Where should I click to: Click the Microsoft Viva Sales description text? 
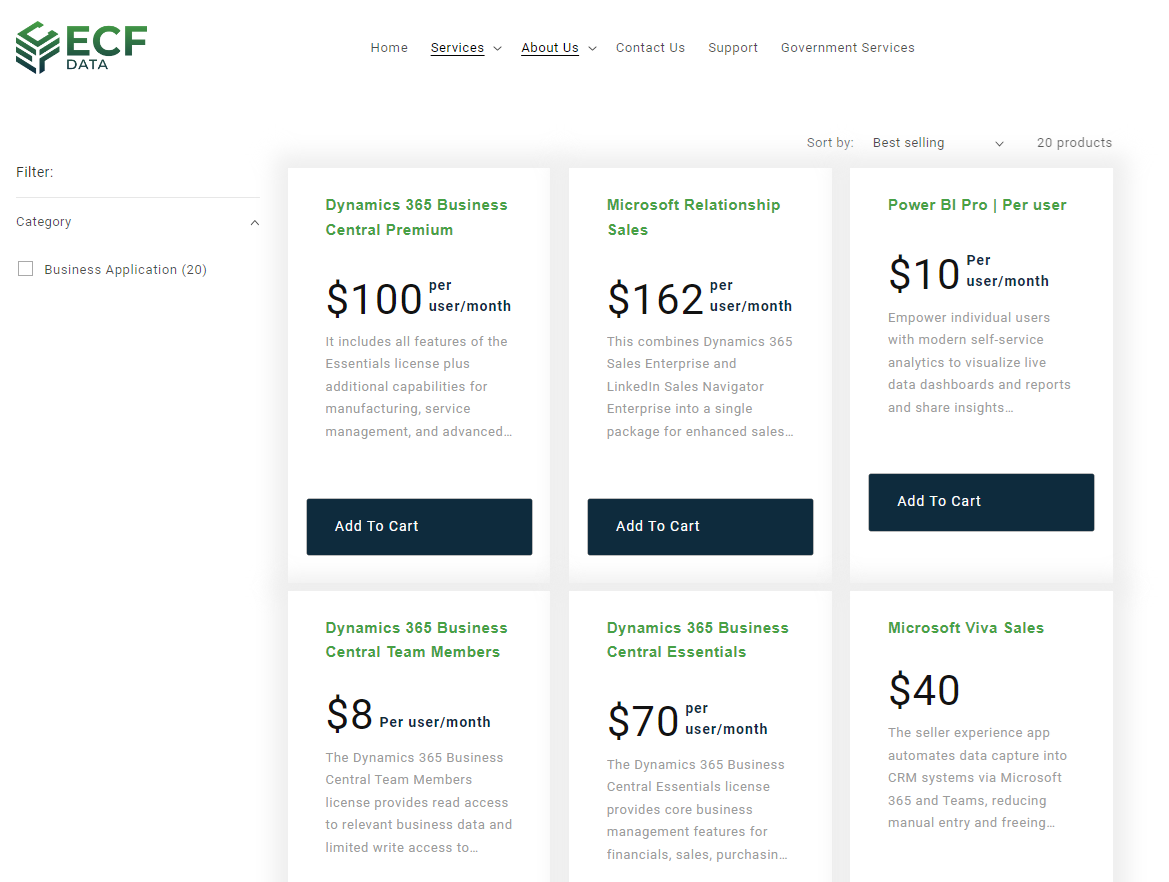(977, 778)
